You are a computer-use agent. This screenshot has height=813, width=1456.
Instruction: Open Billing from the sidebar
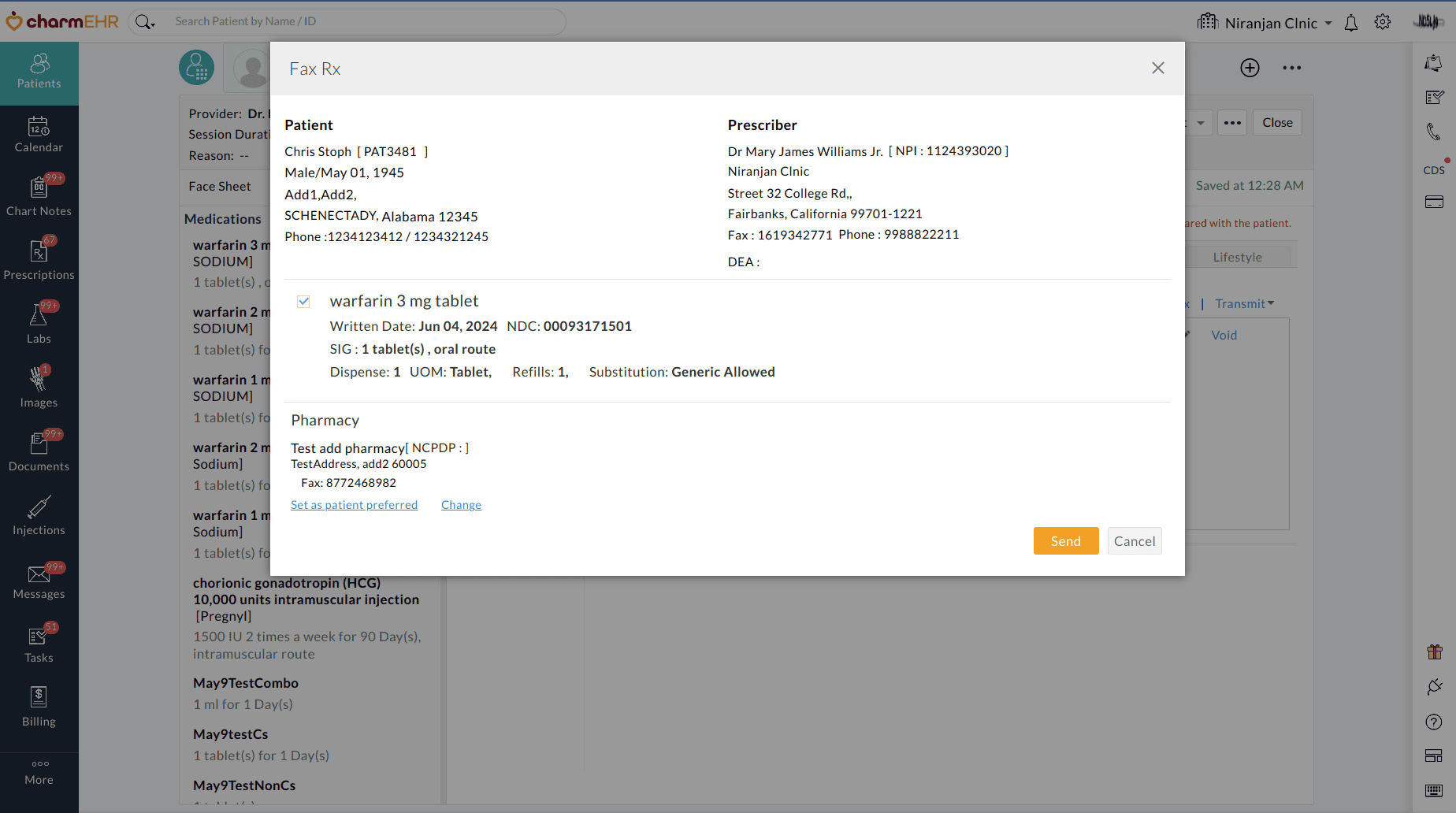(39, 707)
